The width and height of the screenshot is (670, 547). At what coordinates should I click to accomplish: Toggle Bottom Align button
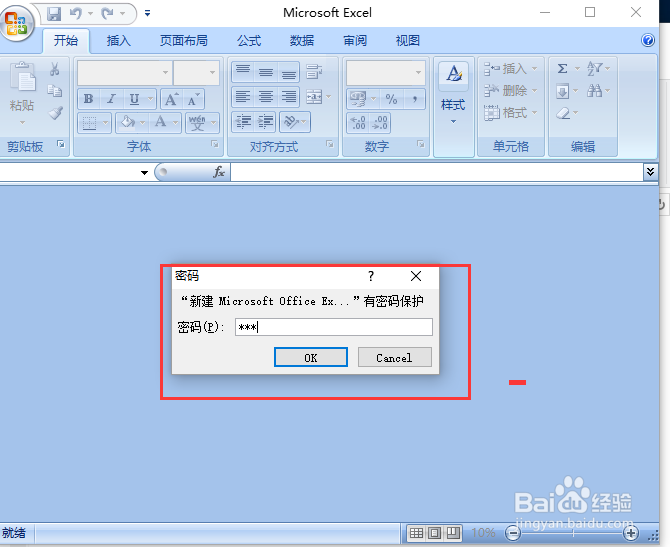[289, 72]
